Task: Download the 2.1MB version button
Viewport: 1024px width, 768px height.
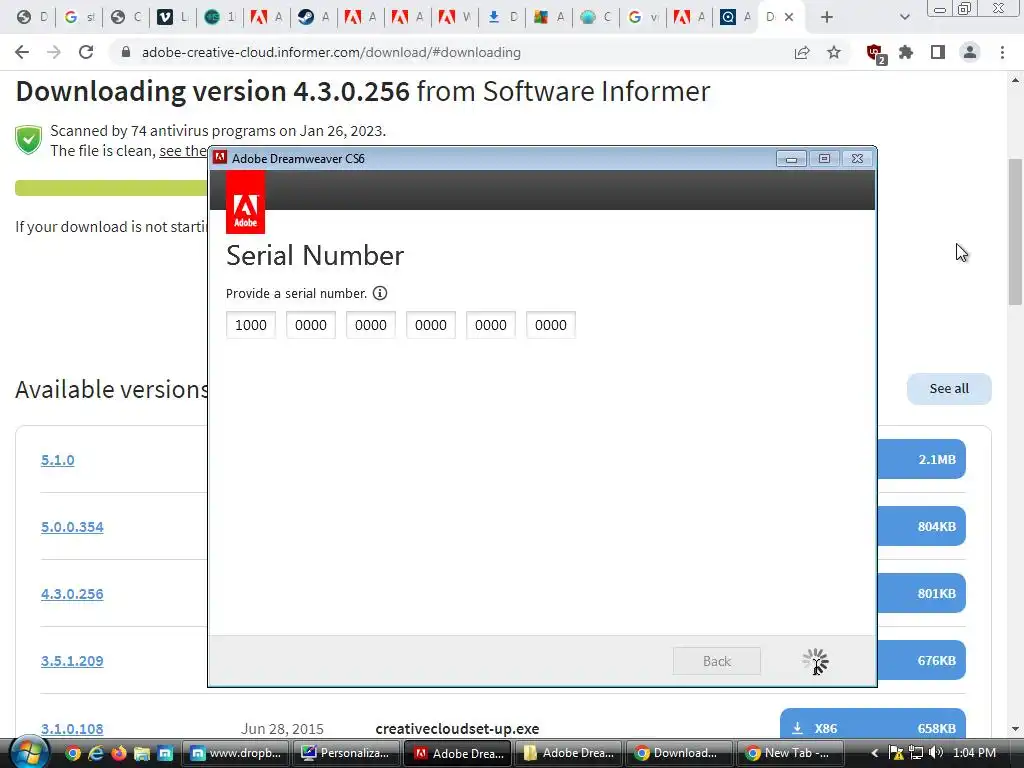Action: pyautogui.click(x=921, y=459)
